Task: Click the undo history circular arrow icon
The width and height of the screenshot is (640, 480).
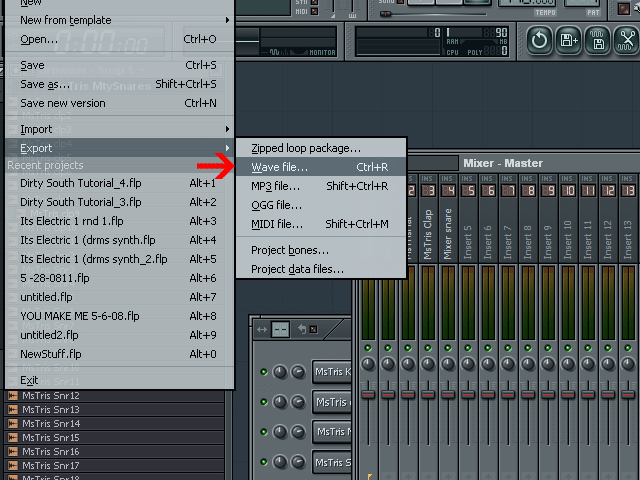Action: 540,40
